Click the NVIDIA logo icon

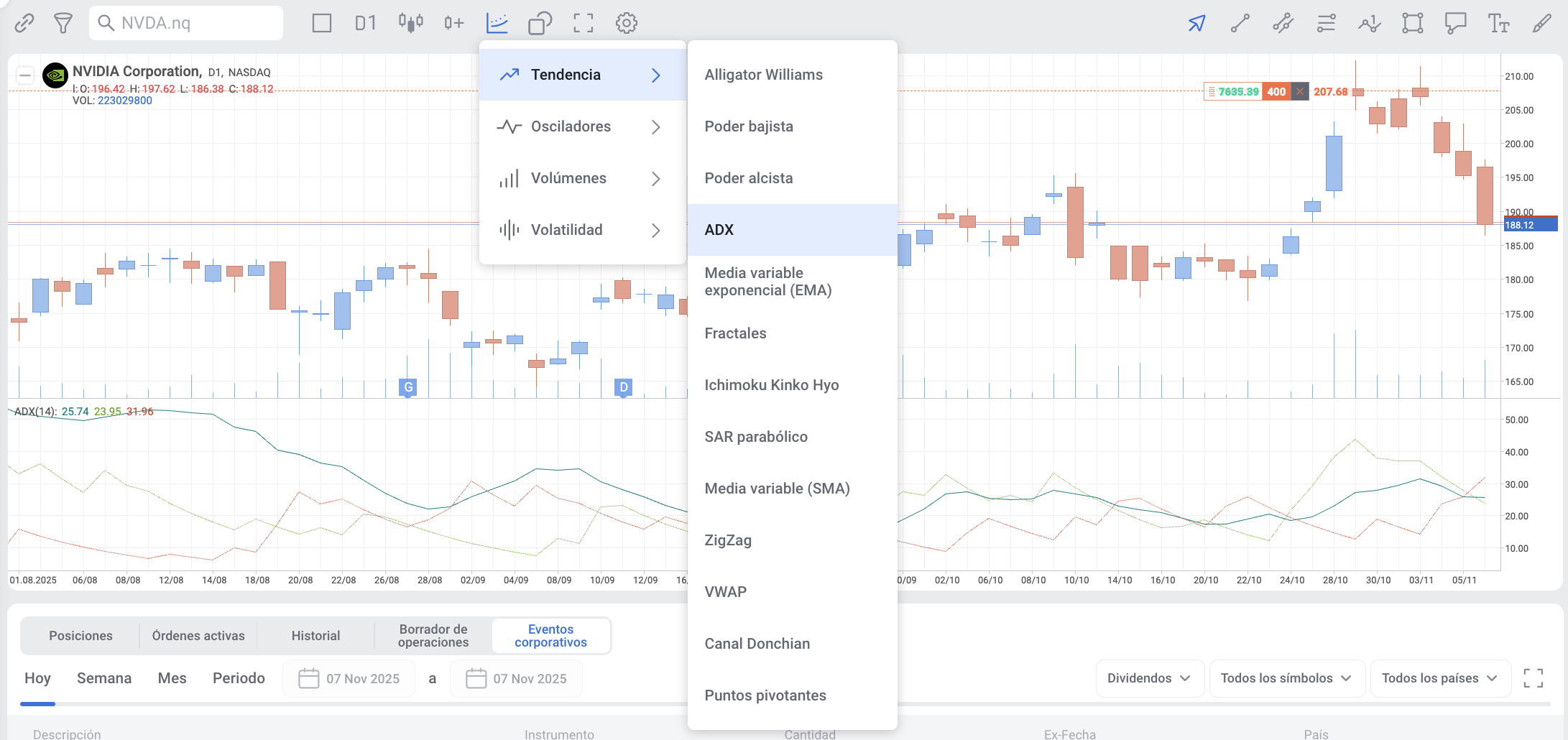[55, 75]
